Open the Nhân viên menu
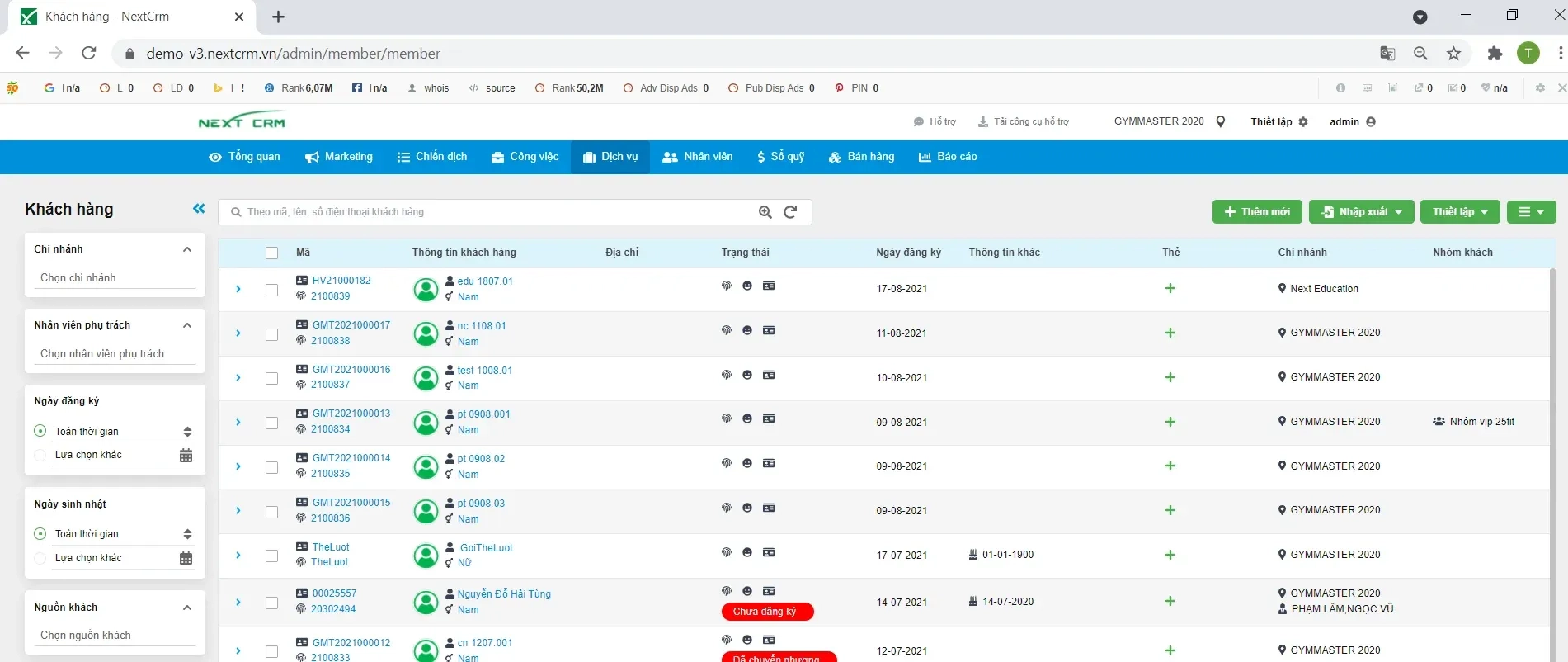Viewport: 1568px width, 662px height. pyautogui.click(x=698, y=157)
